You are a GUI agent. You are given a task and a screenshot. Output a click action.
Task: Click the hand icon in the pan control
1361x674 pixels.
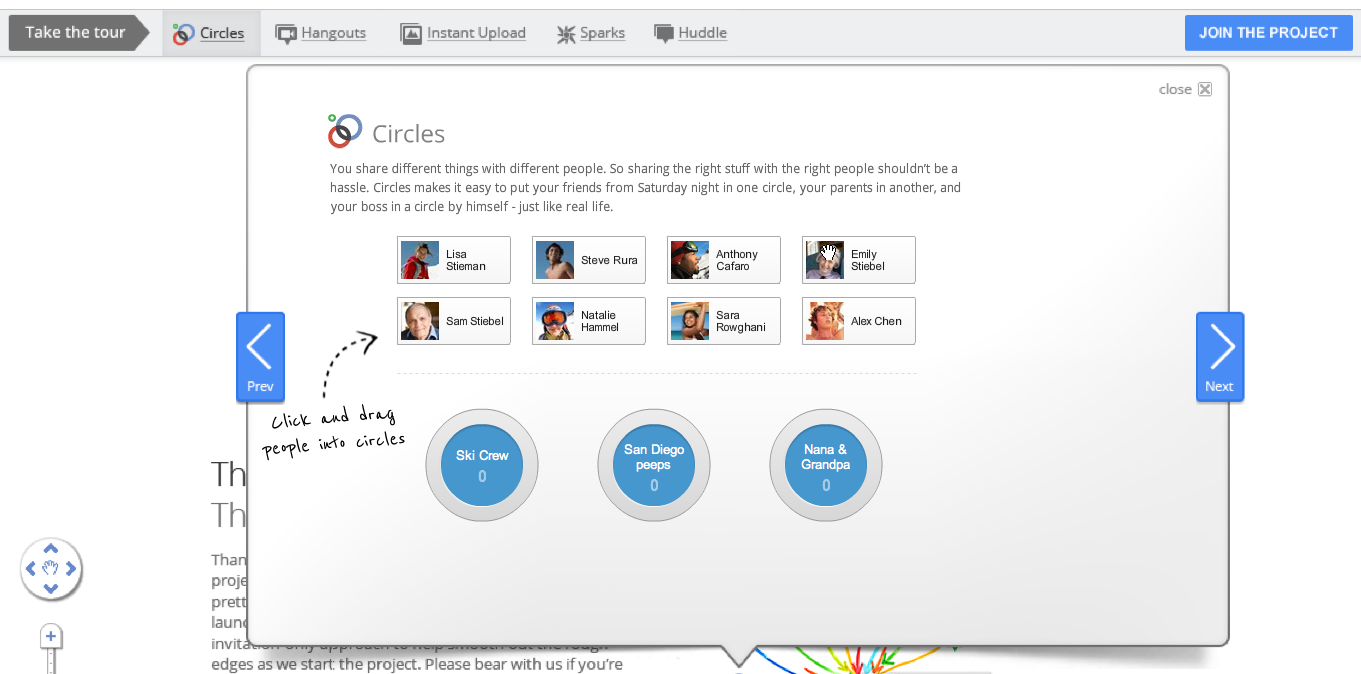(51, 569)
